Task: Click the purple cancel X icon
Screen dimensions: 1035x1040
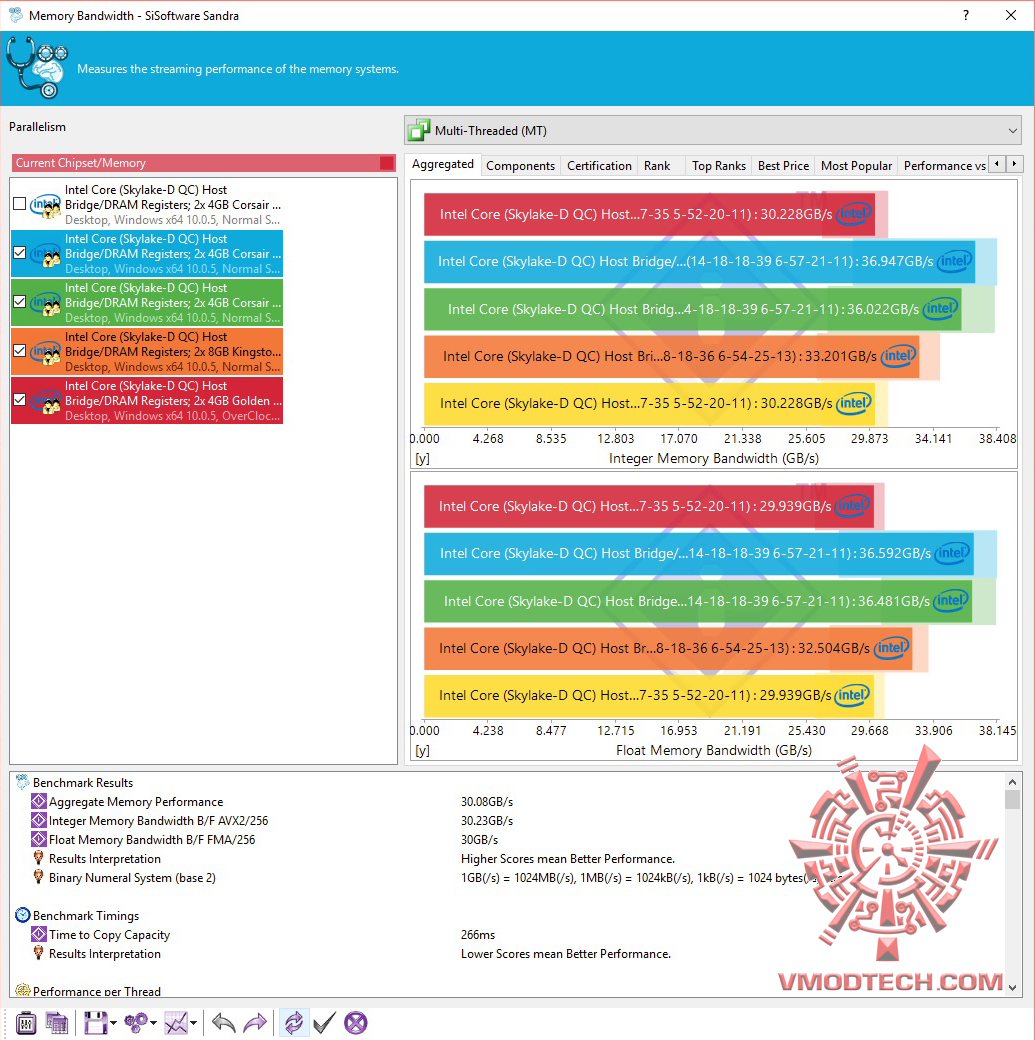Action: click(x=356, y=1023)
